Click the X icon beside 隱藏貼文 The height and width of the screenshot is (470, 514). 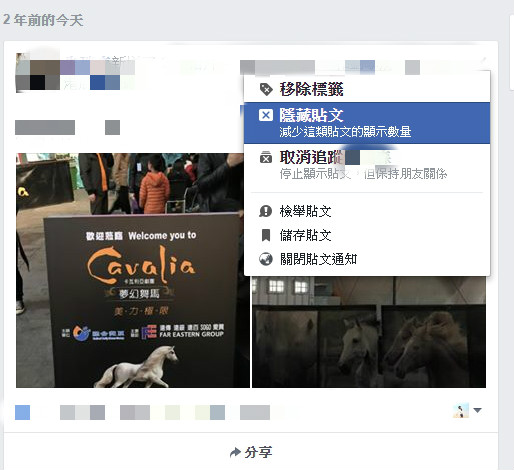(266, 115)
